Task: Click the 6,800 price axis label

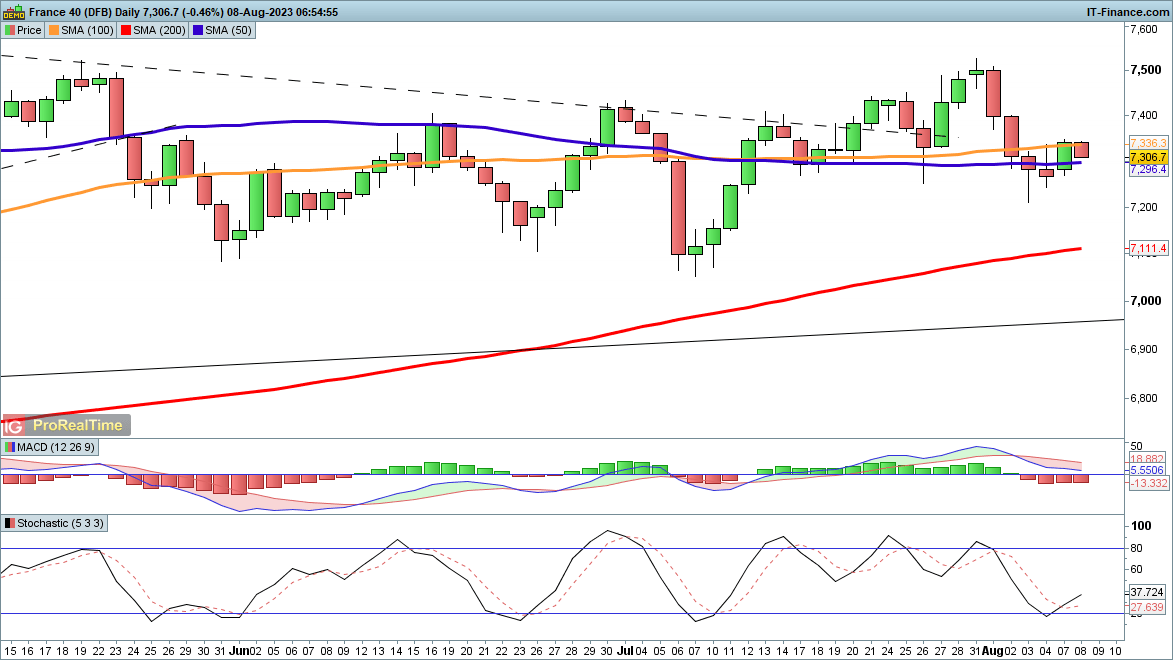Action: point(1145,398)
